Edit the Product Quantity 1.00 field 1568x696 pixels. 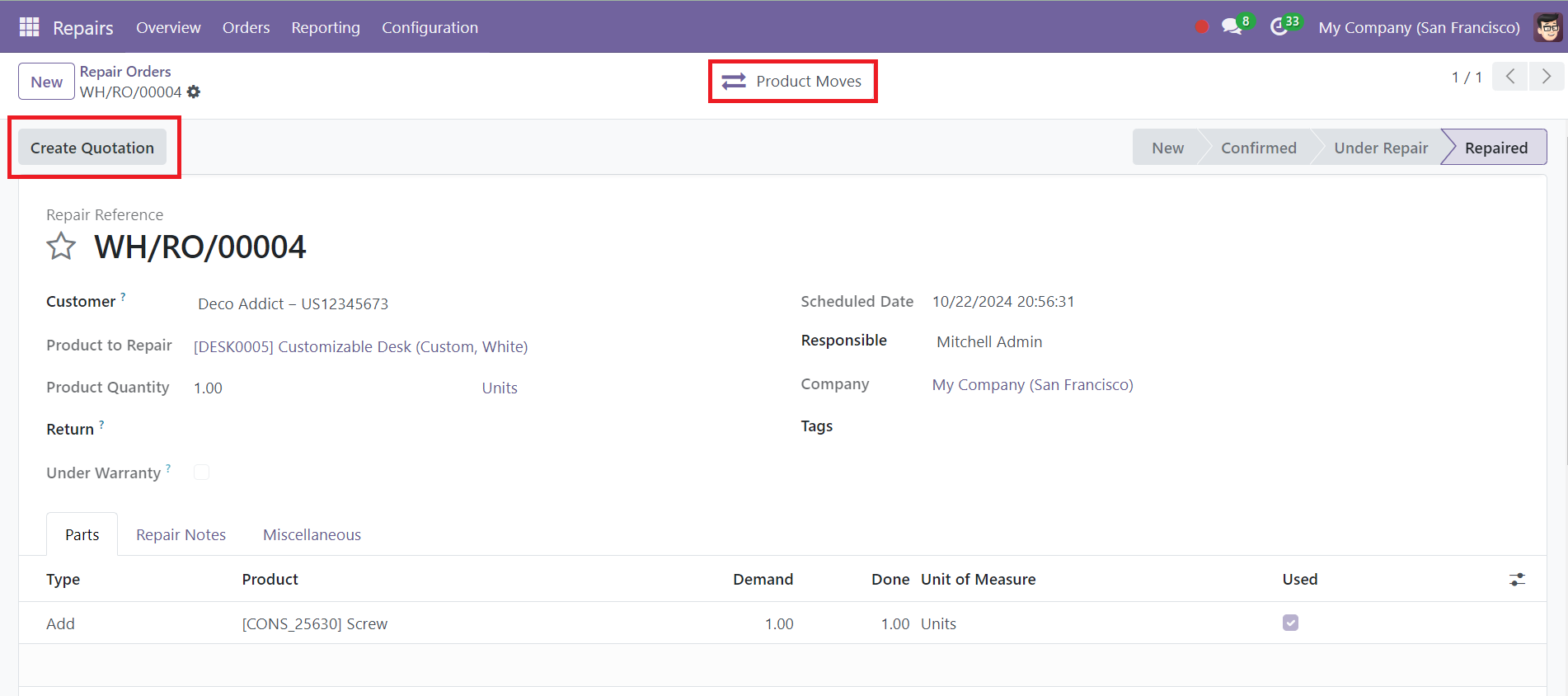point(208,388)
